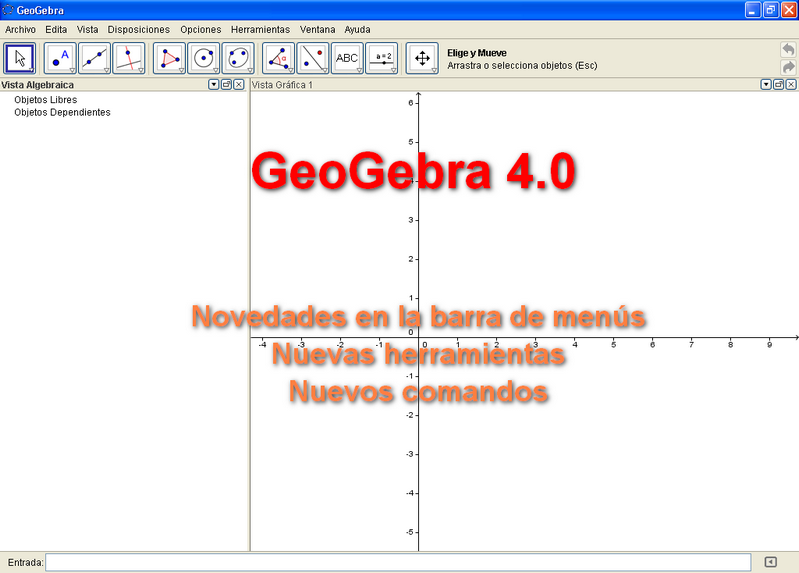Open the Herramientas menu
The width and height of the screenshot is (799, 573).
(x=260, y=30)
